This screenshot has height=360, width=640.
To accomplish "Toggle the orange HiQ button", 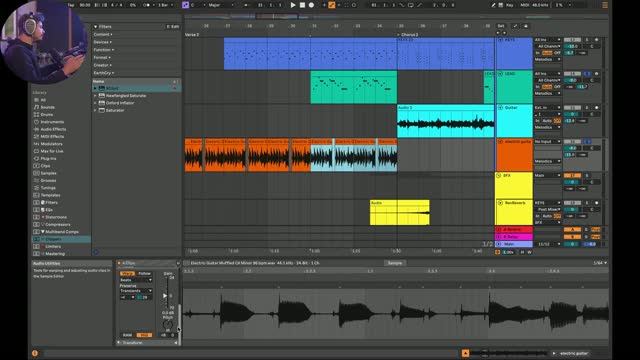I will point(144,335).
